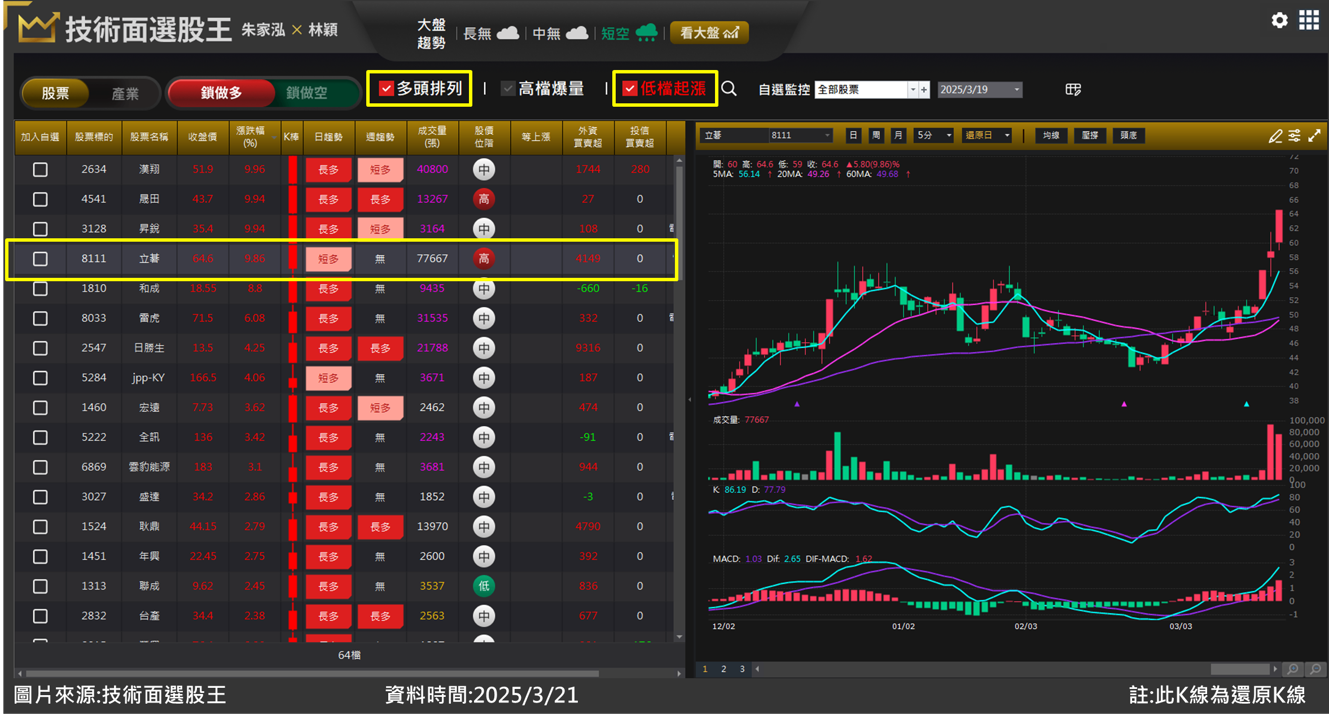Open the settings gear icon

pyautogui.click(x=1279, y=20)
